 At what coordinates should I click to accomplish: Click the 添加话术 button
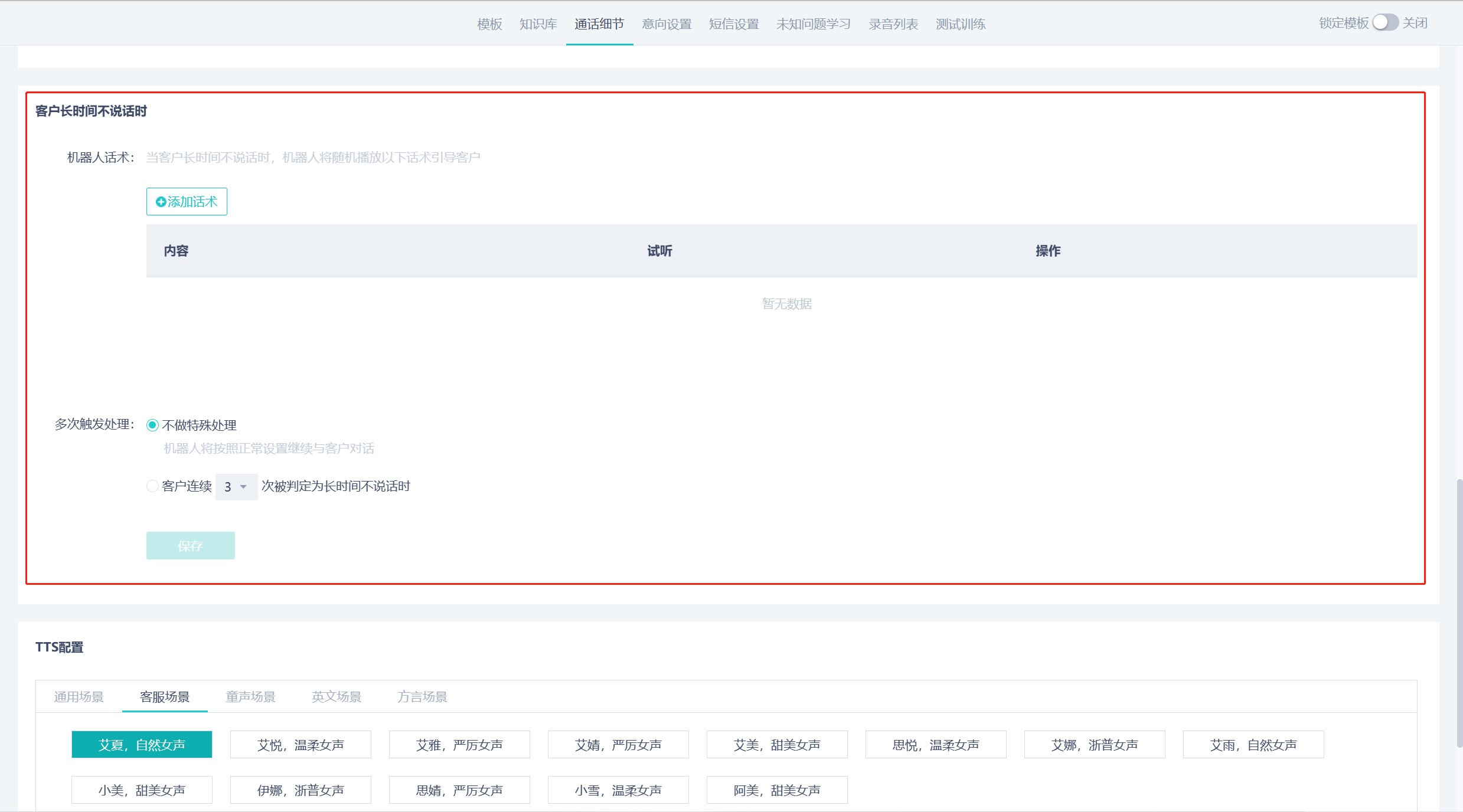tap(187, 202)
